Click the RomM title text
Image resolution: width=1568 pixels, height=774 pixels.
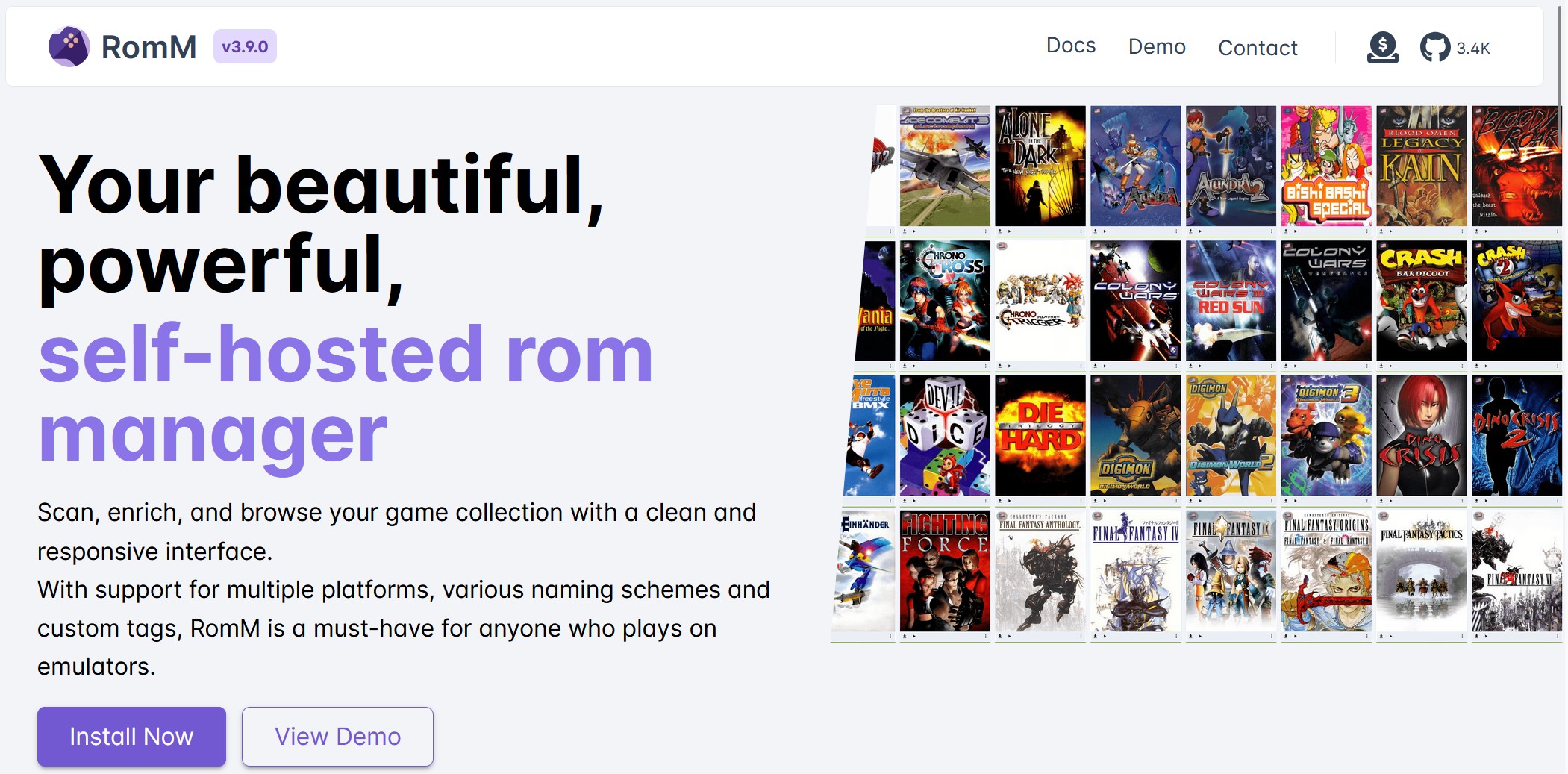coord(149,47)
